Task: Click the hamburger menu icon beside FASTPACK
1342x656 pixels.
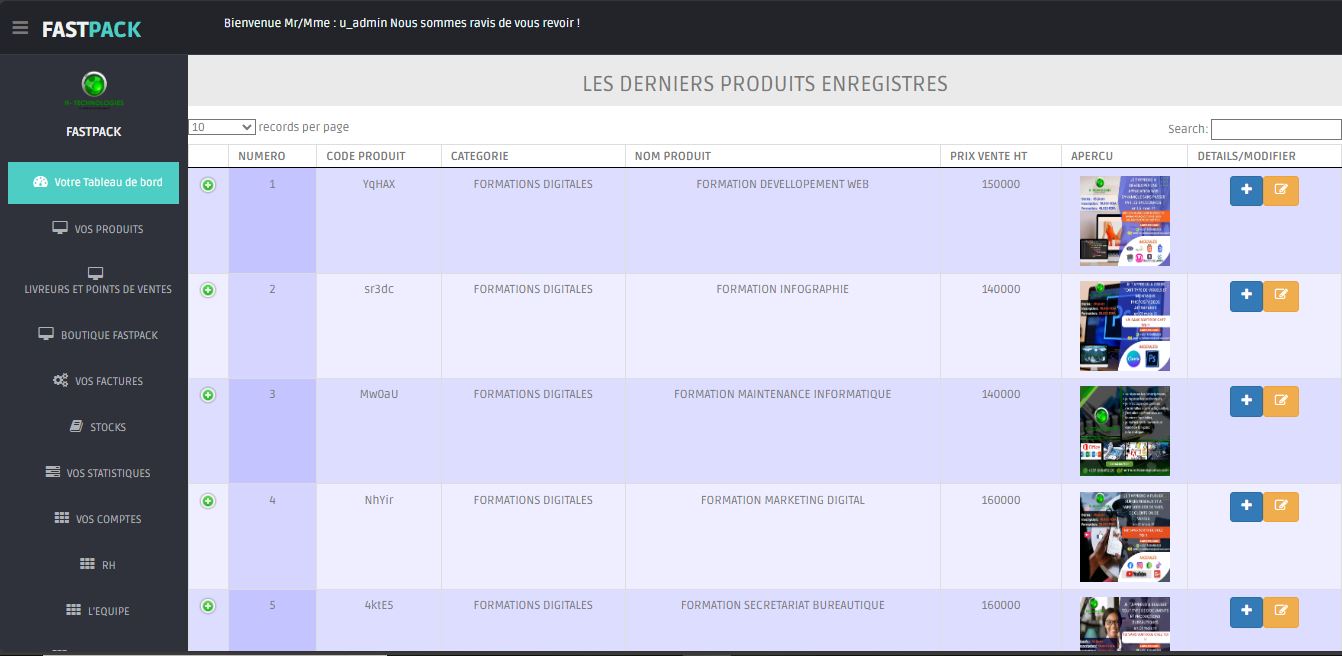Action: tap(20, 28)
